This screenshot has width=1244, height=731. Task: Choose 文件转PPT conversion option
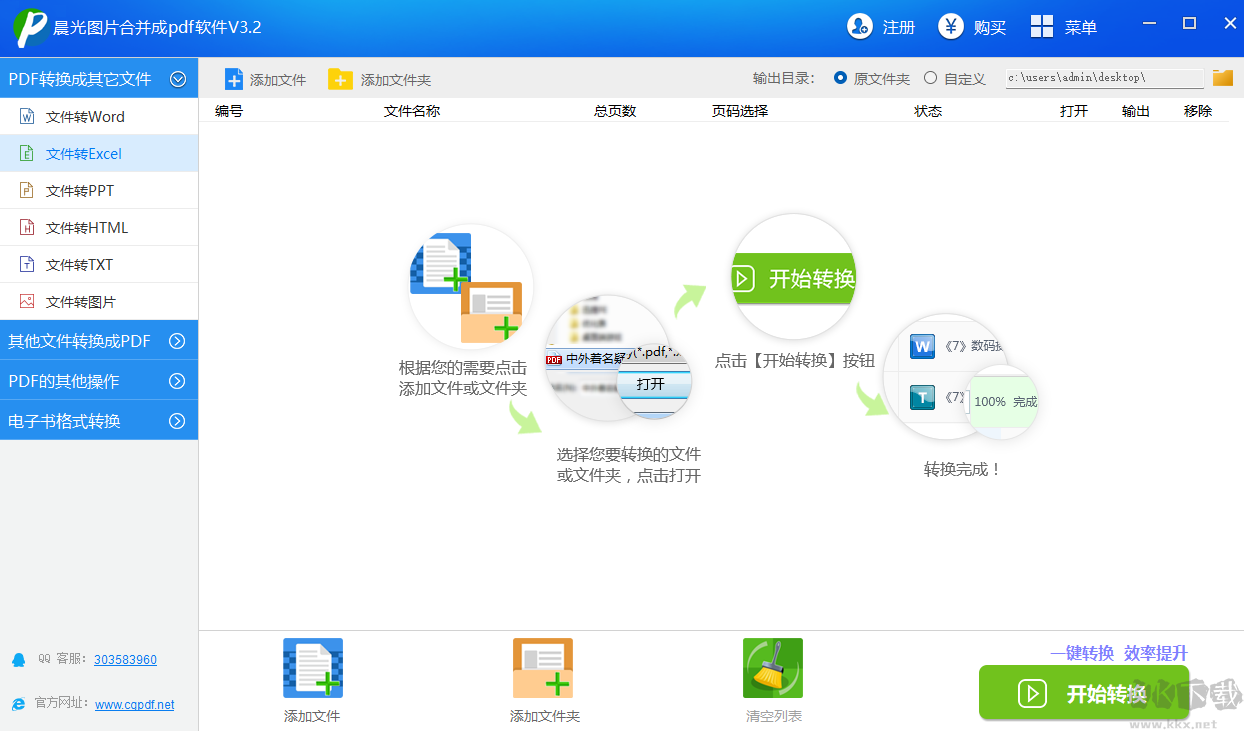[80, 191]
